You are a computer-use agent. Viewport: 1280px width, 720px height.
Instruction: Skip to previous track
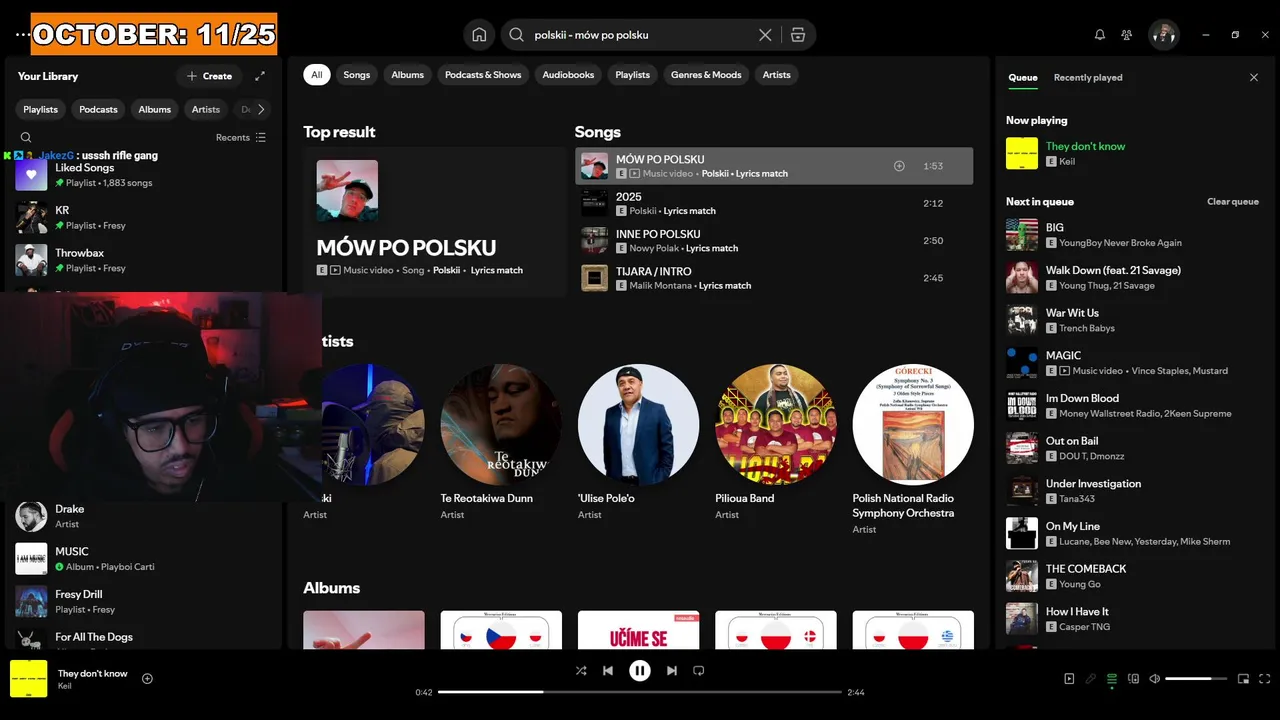coord(608,671)
